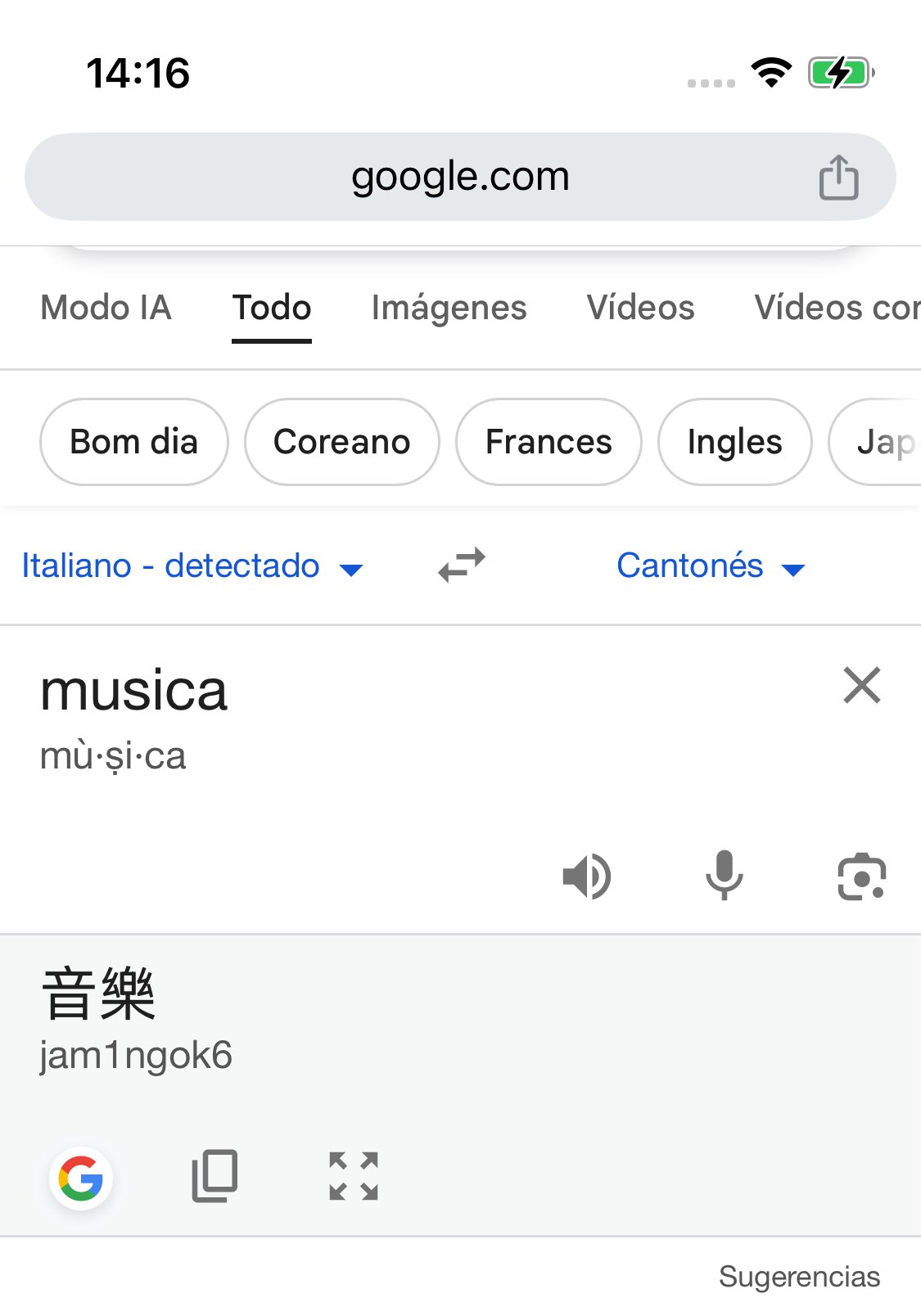Tap the Safari share icon
The height and width of the screenshot is (1316, 921).
pos(838,178)
